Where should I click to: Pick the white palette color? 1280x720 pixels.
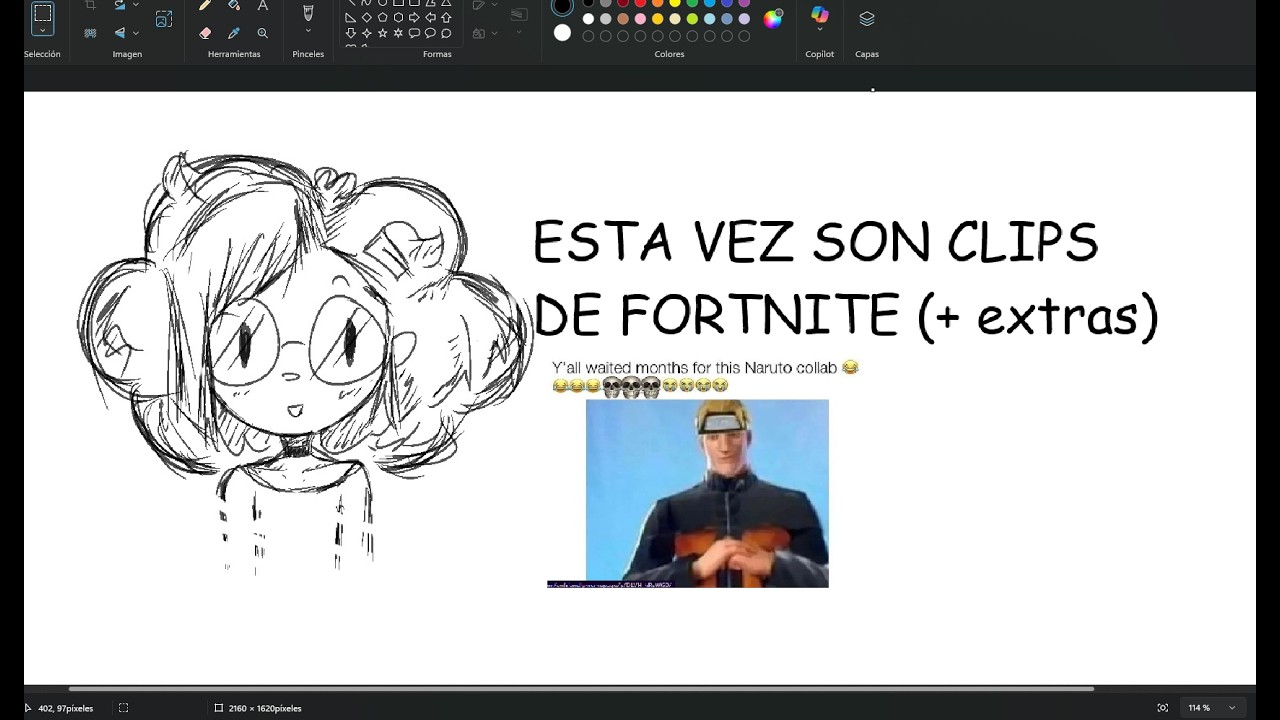[588, 19]
